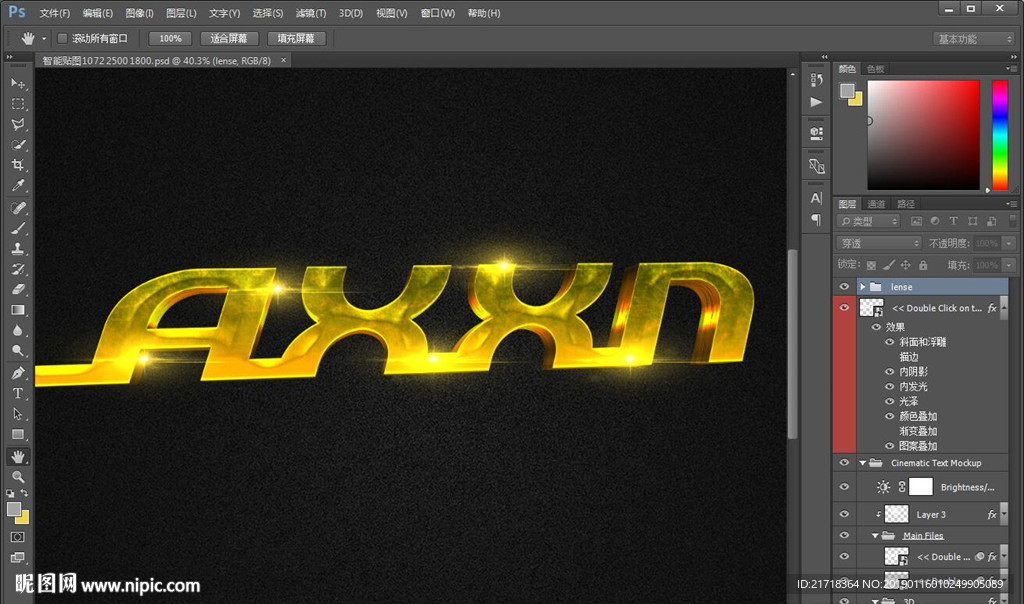This screenshot has height=604, width=1024.
Task: Enable the scroll all windows checkbox
Action: (x=62, y=39)
